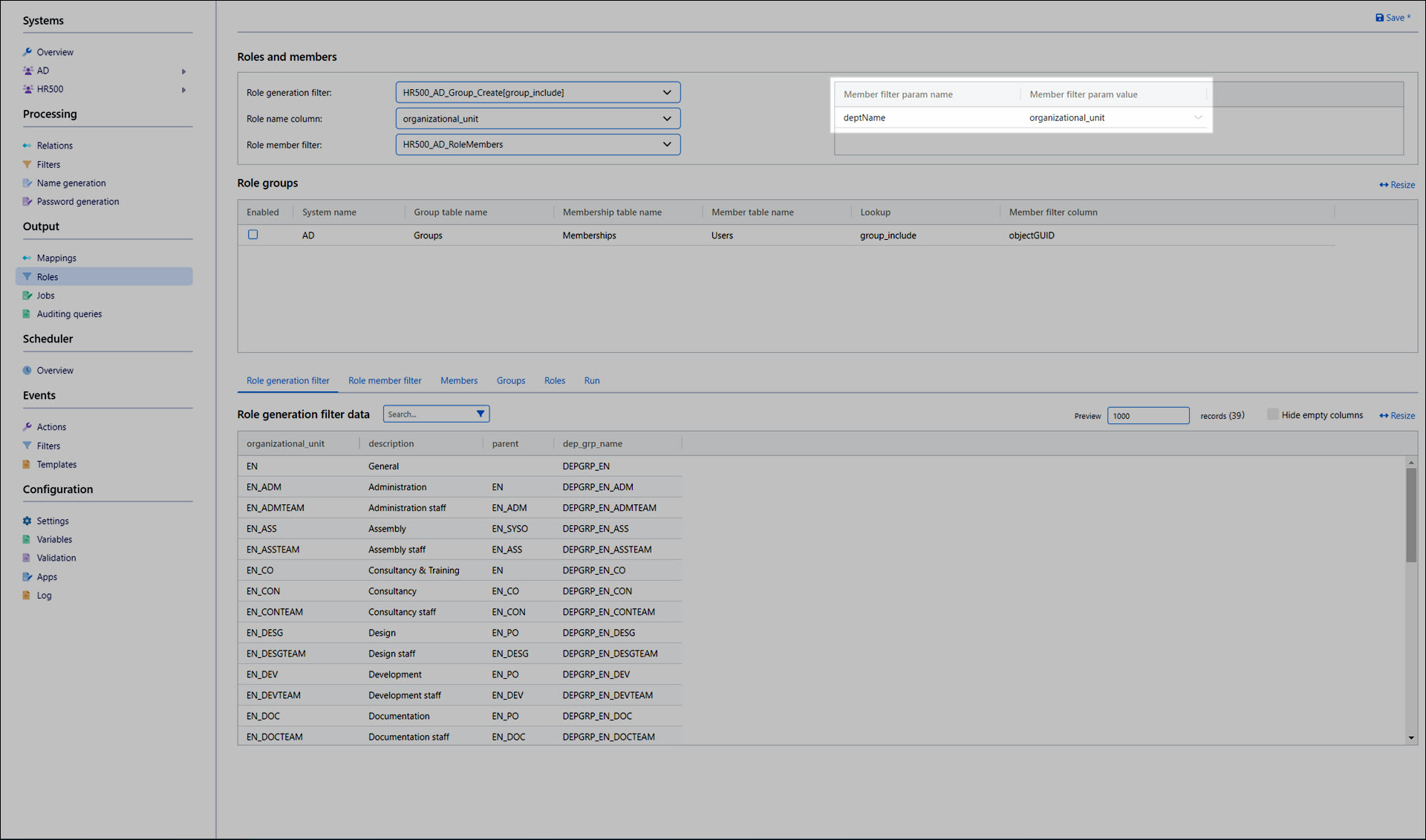Open Relations from the Processing sidebar
1426x840 pixels.
click(54, 146)
